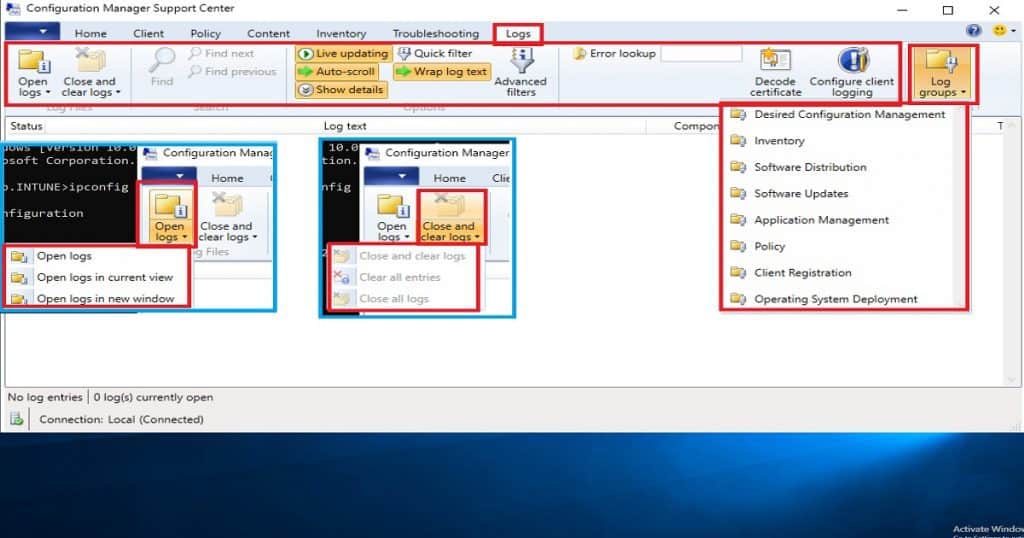Open the blue application menu dropdown
This screenshot has width=1024, height=538.
pyautogui.click(x=33, y=31)
